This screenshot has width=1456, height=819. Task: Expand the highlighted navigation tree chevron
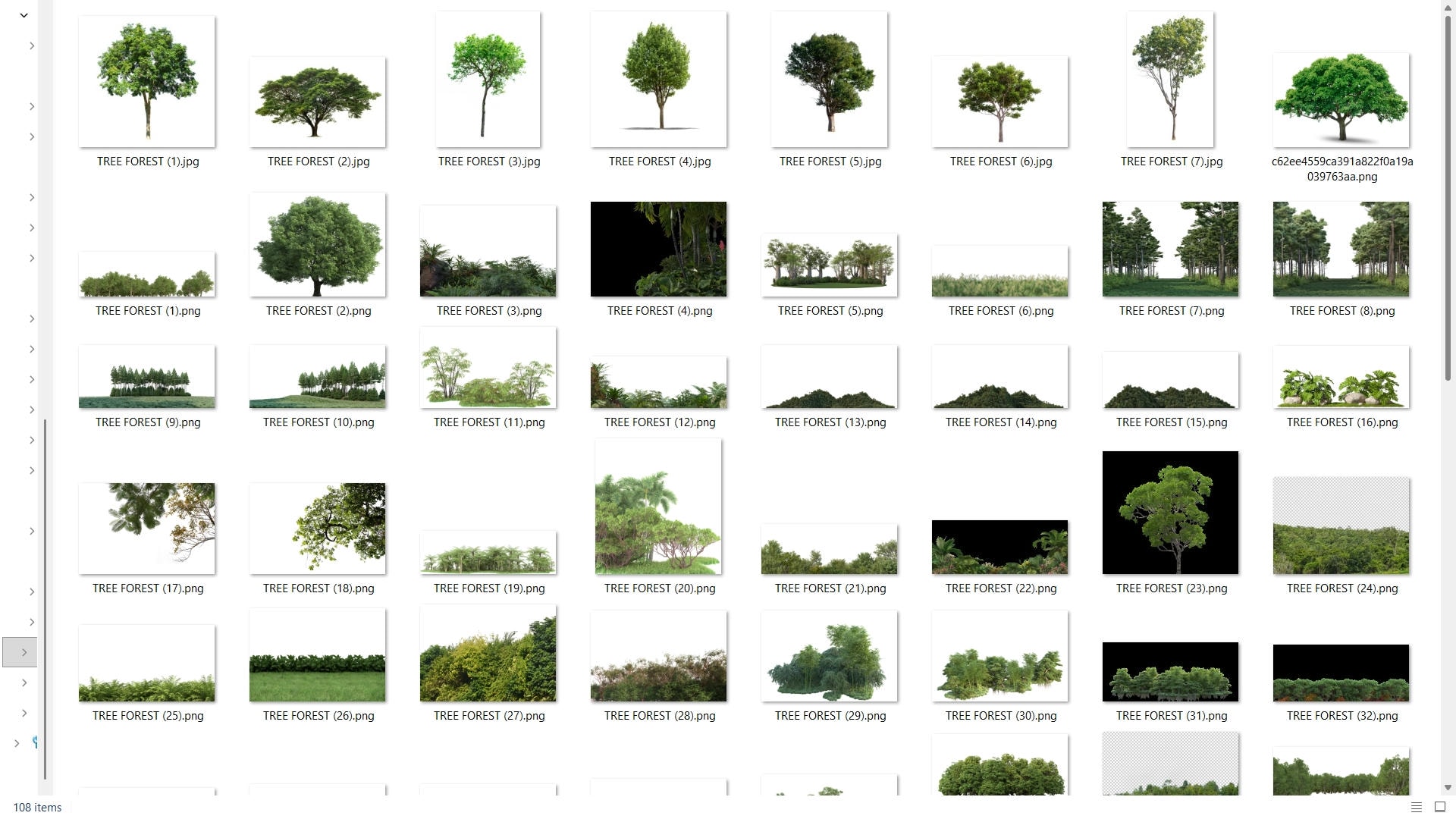point(24,652)
